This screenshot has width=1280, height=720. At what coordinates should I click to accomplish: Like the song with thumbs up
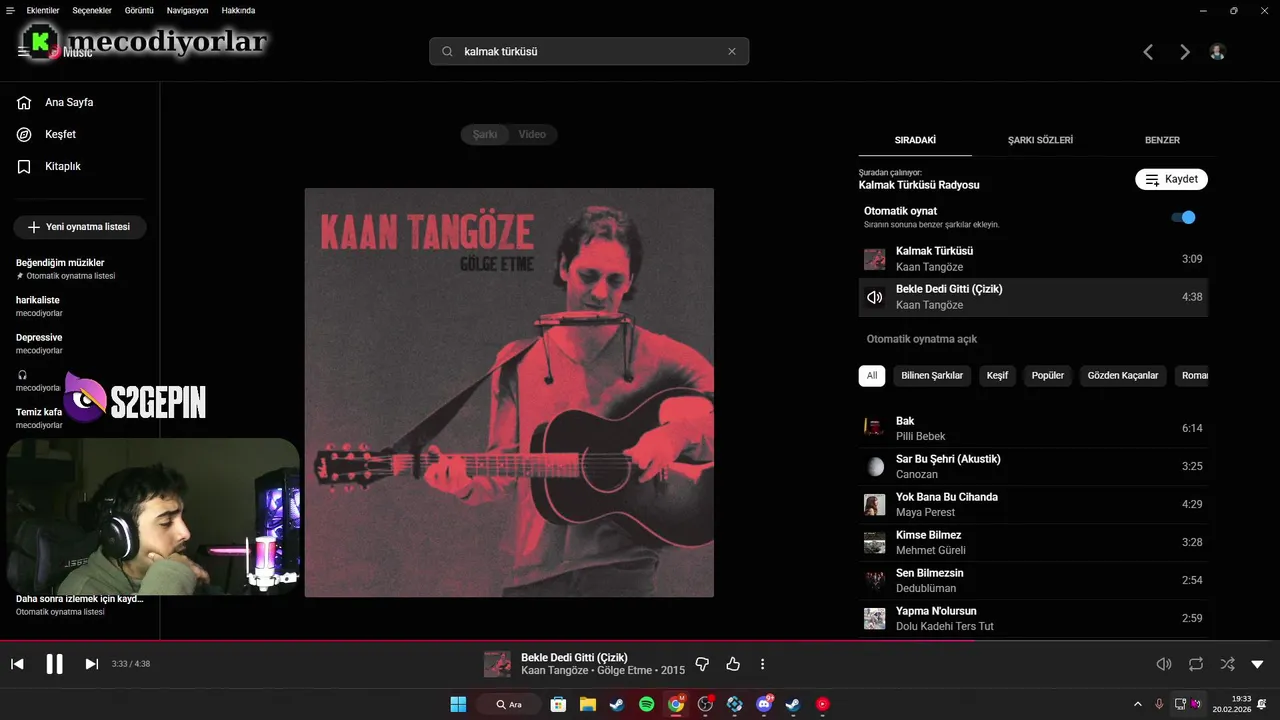733,664
